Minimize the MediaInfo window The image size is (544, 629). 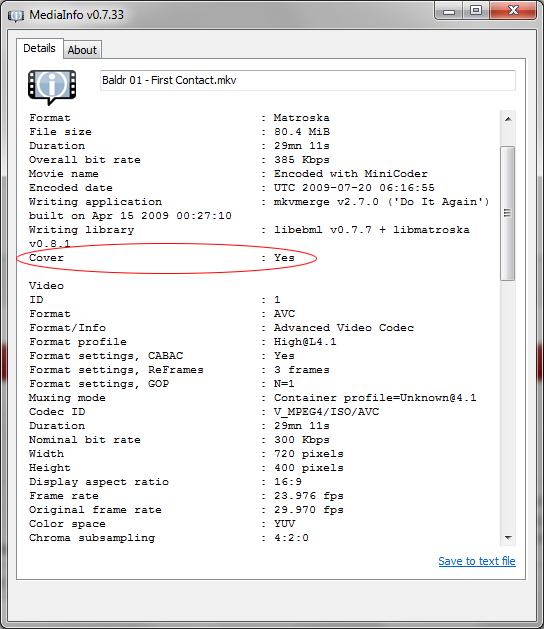(449, 11)
